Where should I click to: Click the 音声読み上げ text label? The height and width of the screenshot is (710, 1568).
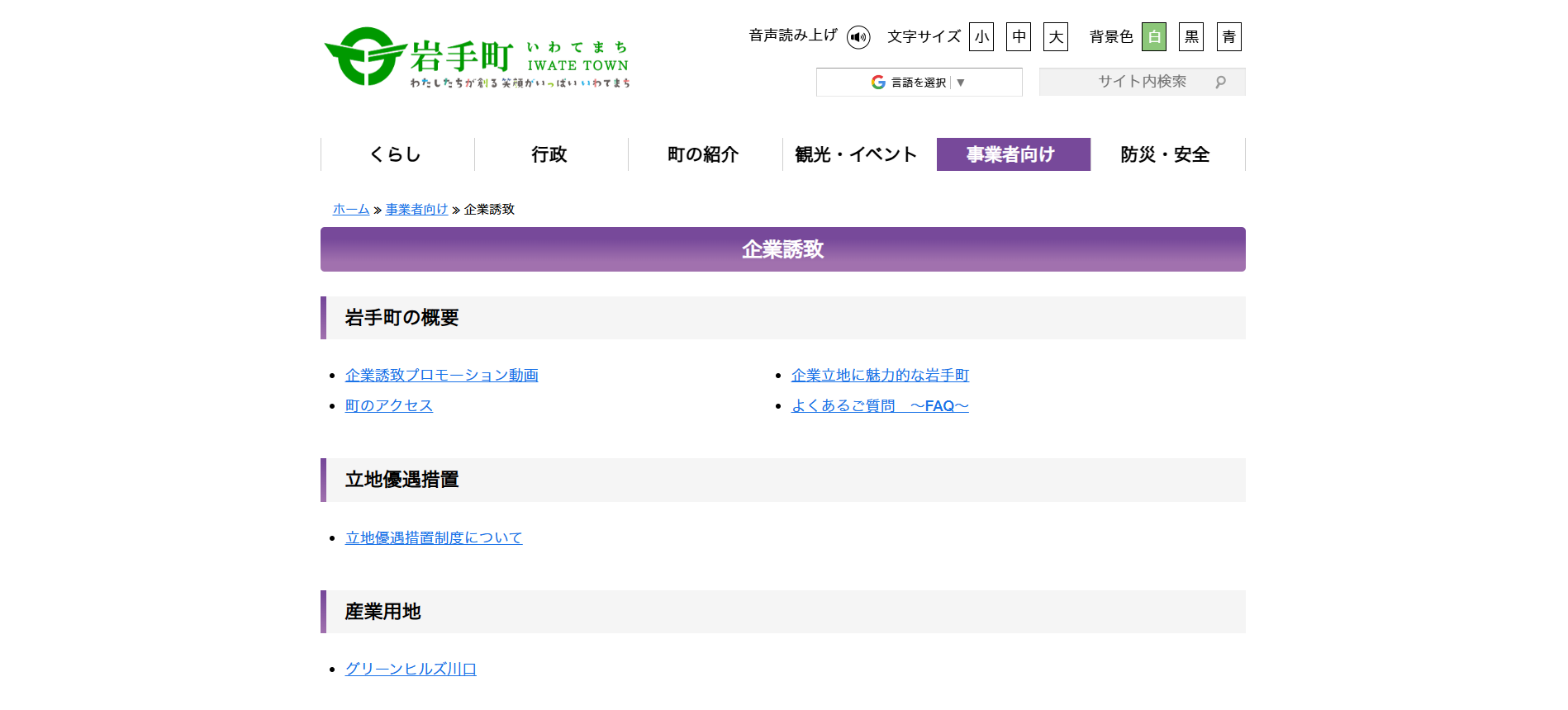[793, 35]
